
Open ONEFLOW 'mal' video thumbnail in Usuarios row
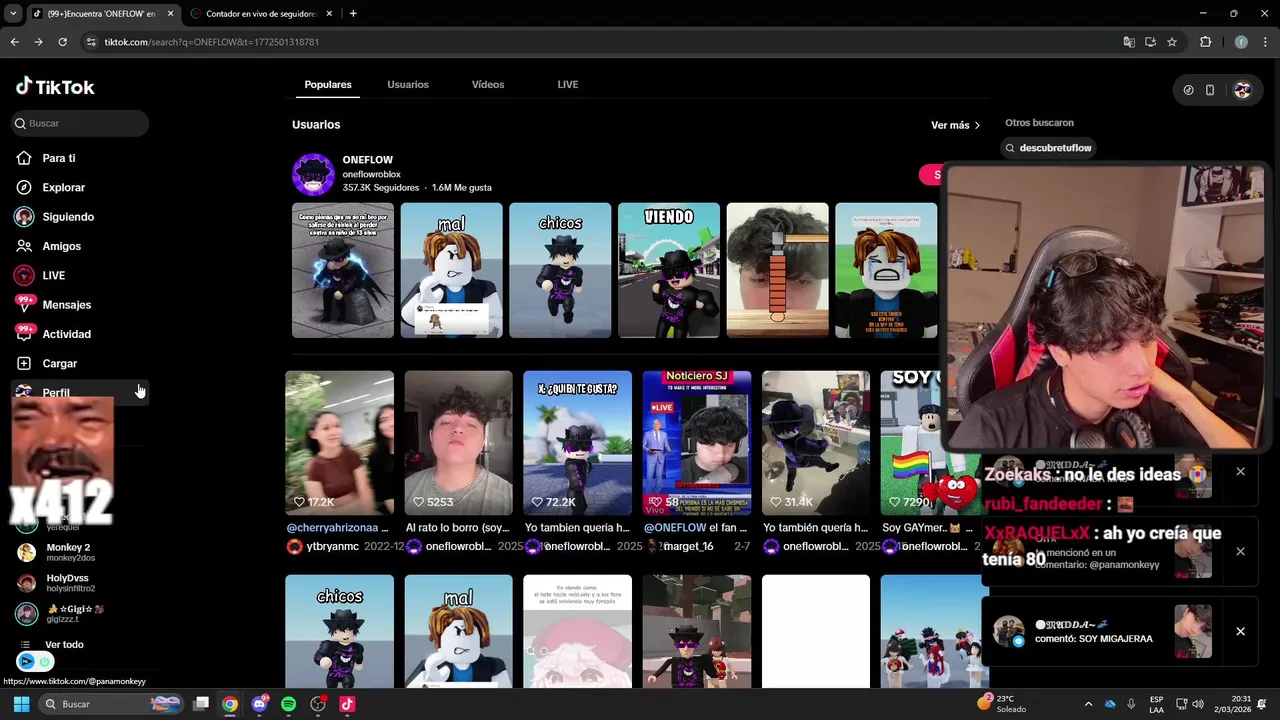(x=451, y=270)
